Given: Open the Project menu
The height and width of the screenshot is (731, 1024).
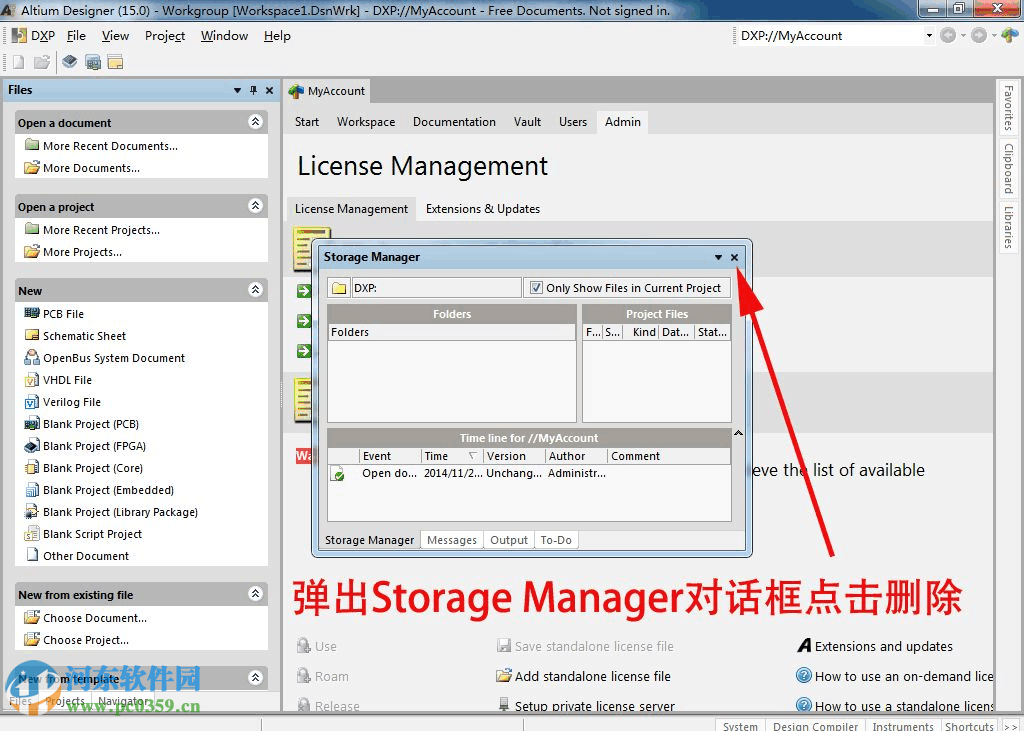Looking at the screenshot, I should pos(164,35).
